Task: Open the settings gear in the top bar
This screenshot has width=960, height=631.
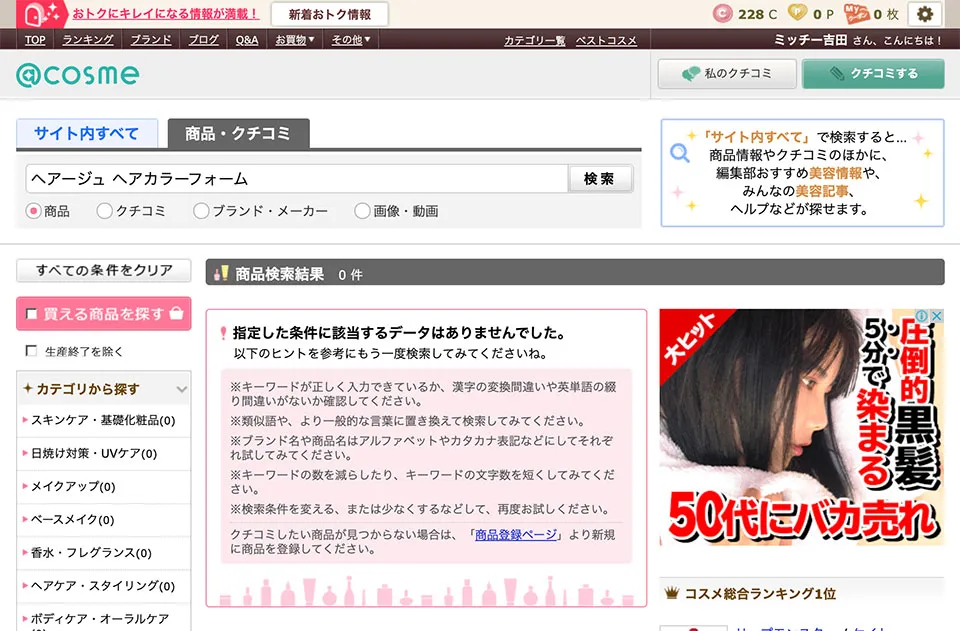Action: (925, 14)
